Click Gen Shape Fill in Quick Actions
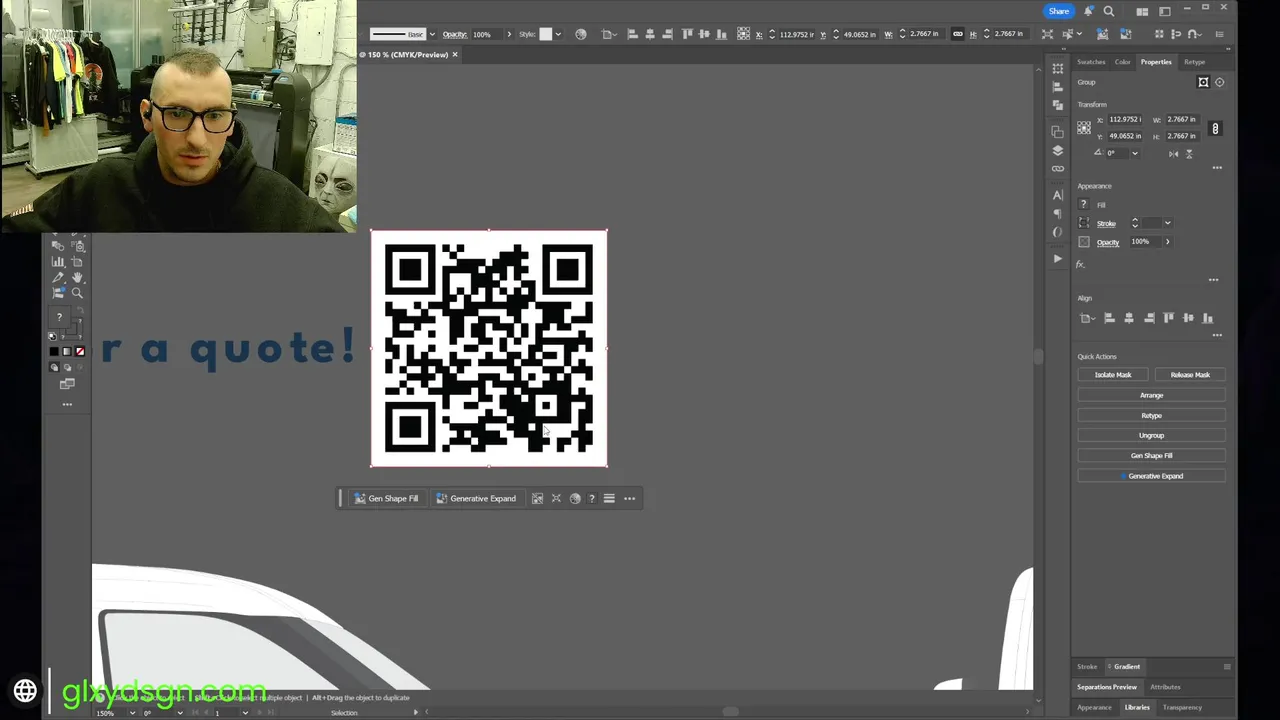Screen dimensions: 1280x720 click(x=1151, y=455)
